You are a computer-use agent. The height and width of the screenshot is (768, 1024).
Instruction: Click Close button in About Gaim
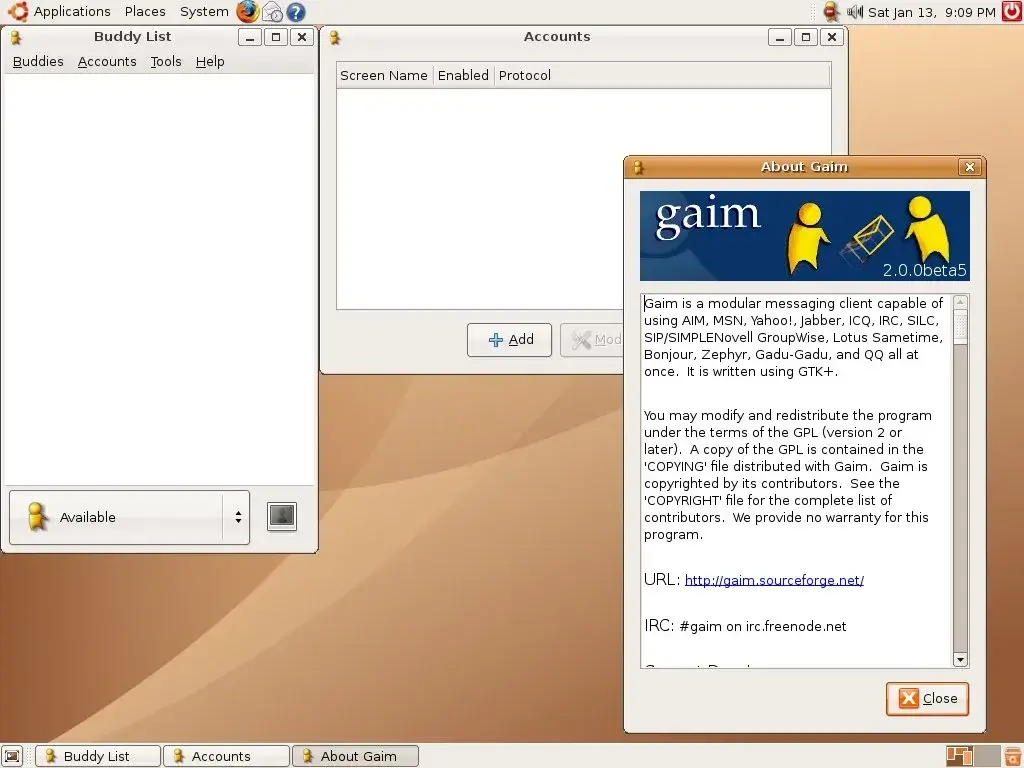927,699
